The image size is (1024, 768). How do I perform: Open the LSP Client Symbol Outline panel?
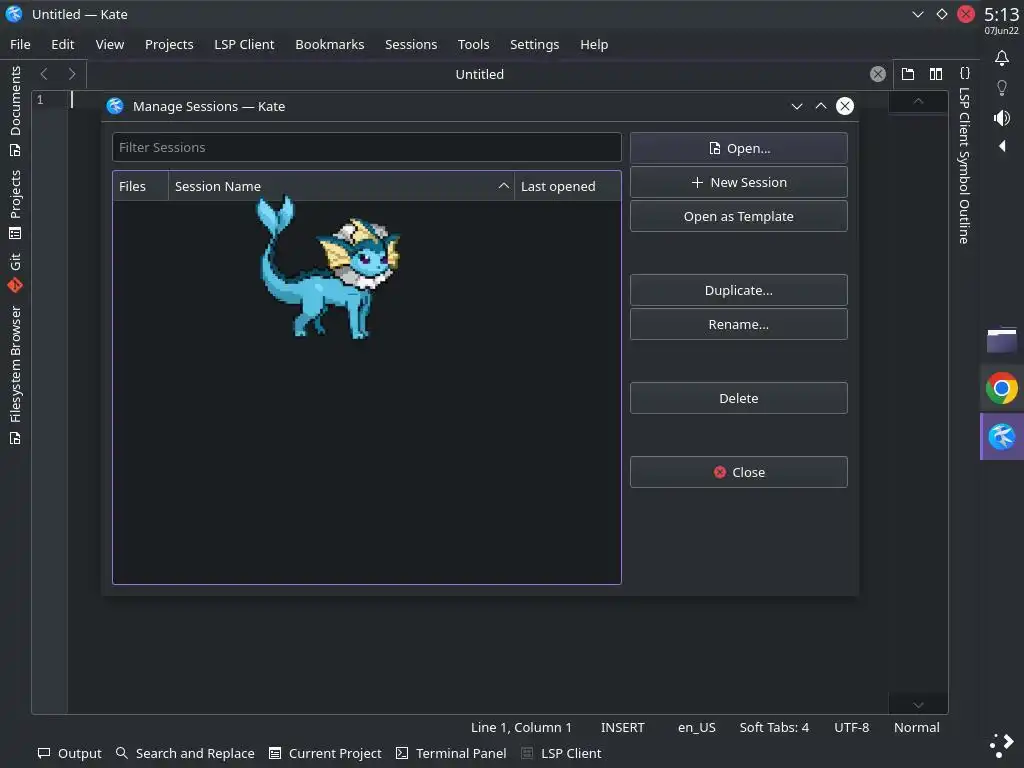pos(964,166)
